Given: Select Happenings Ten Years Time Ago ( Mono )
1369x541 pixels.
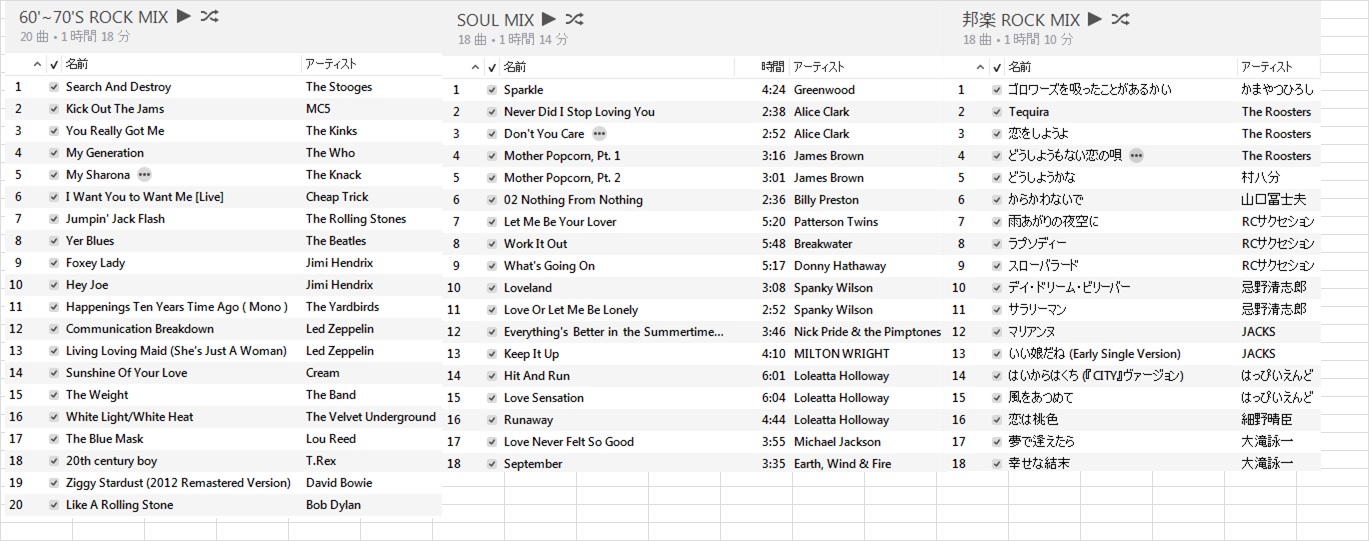Looking at the screenshot, I should click(177, 307).
